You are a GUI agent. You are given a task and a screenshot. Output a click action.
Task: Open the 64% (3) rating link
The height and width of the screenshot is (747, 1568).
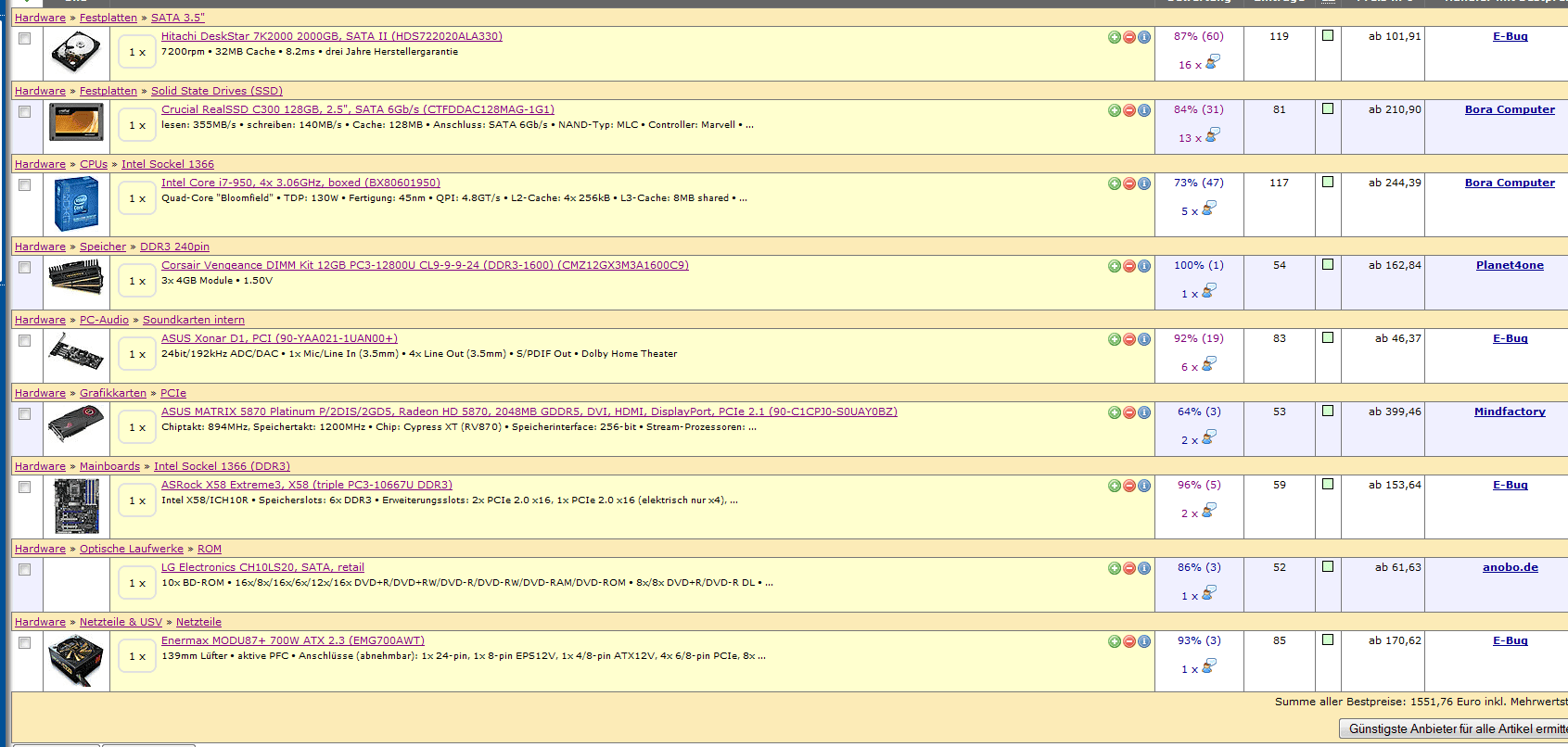1199,411
